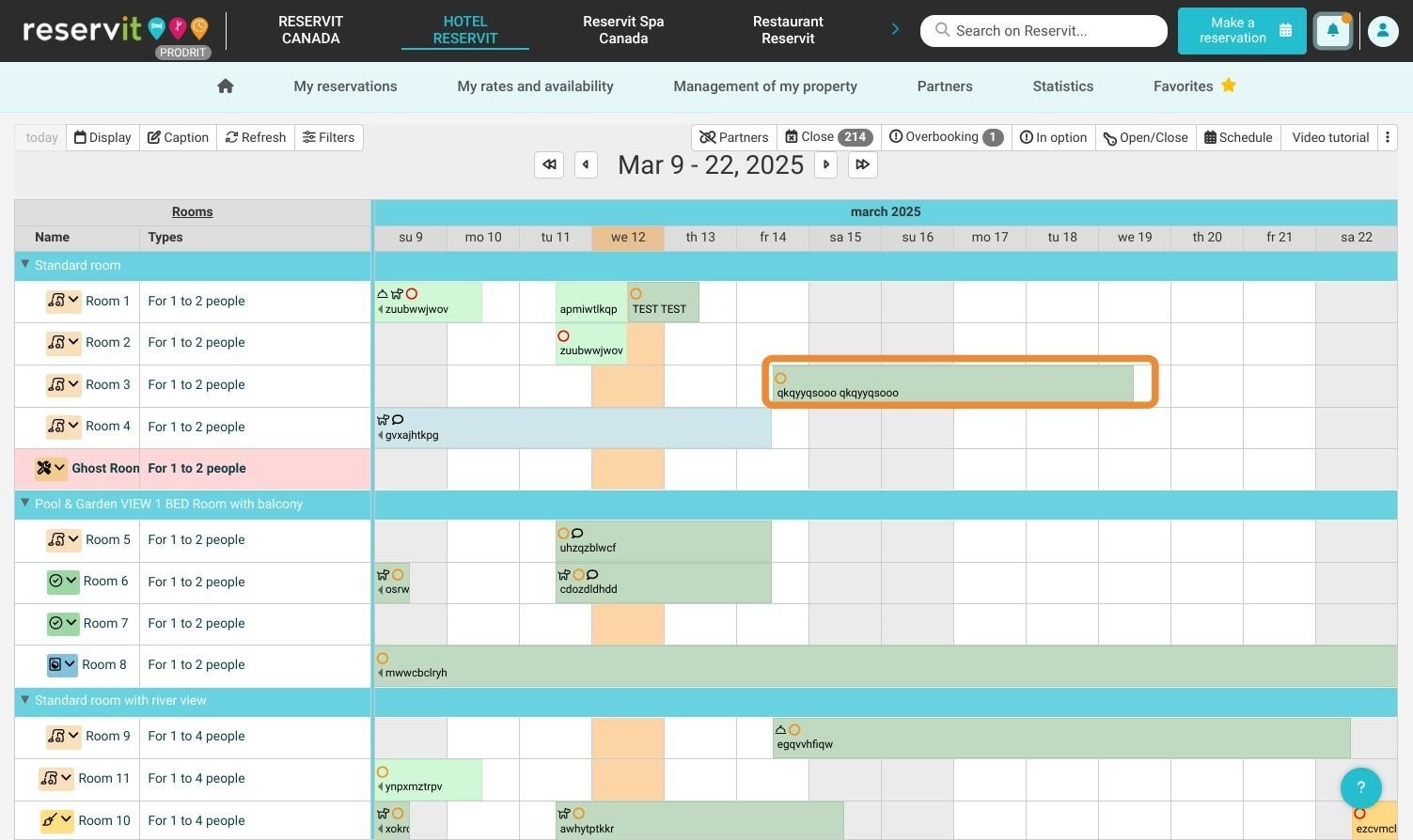This screenshot has width=1413, height=840.
Task: Toggle the In option view
Action: [1053, 137]
